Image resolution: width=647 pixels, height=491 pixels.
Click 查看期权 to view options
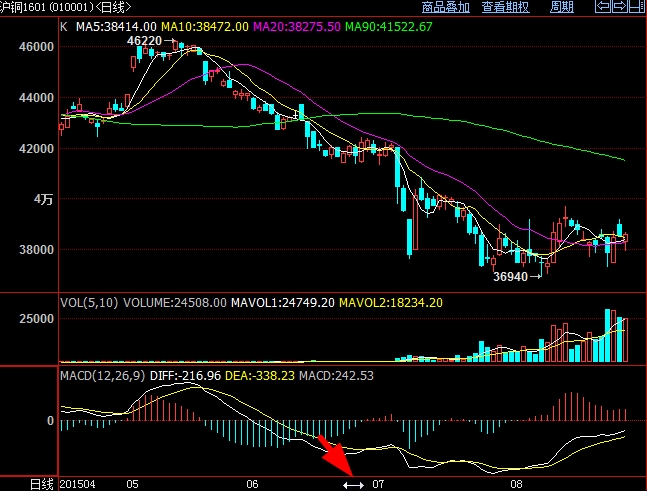tap(506, 7)
